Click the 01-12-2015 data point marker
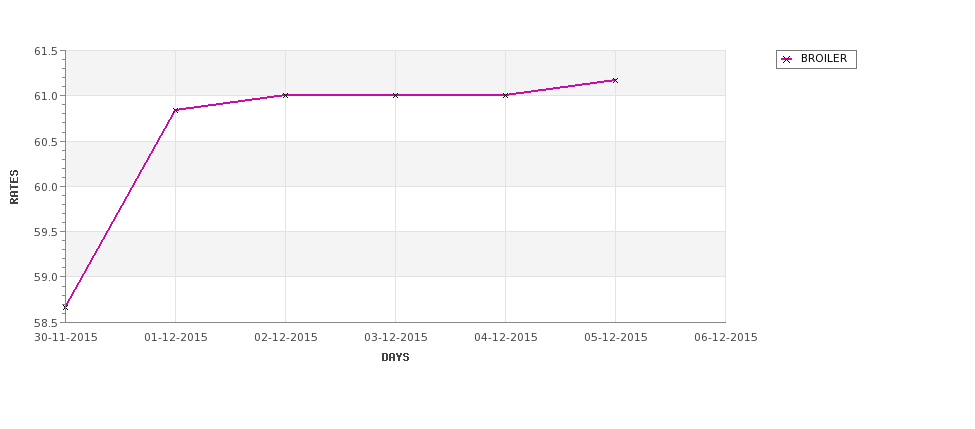This screenshot has height=429, width=975. pyautogui.click(x=175, y=110)
